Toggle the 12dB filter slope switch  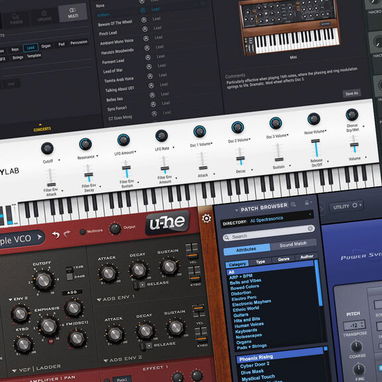coord(69,269)
